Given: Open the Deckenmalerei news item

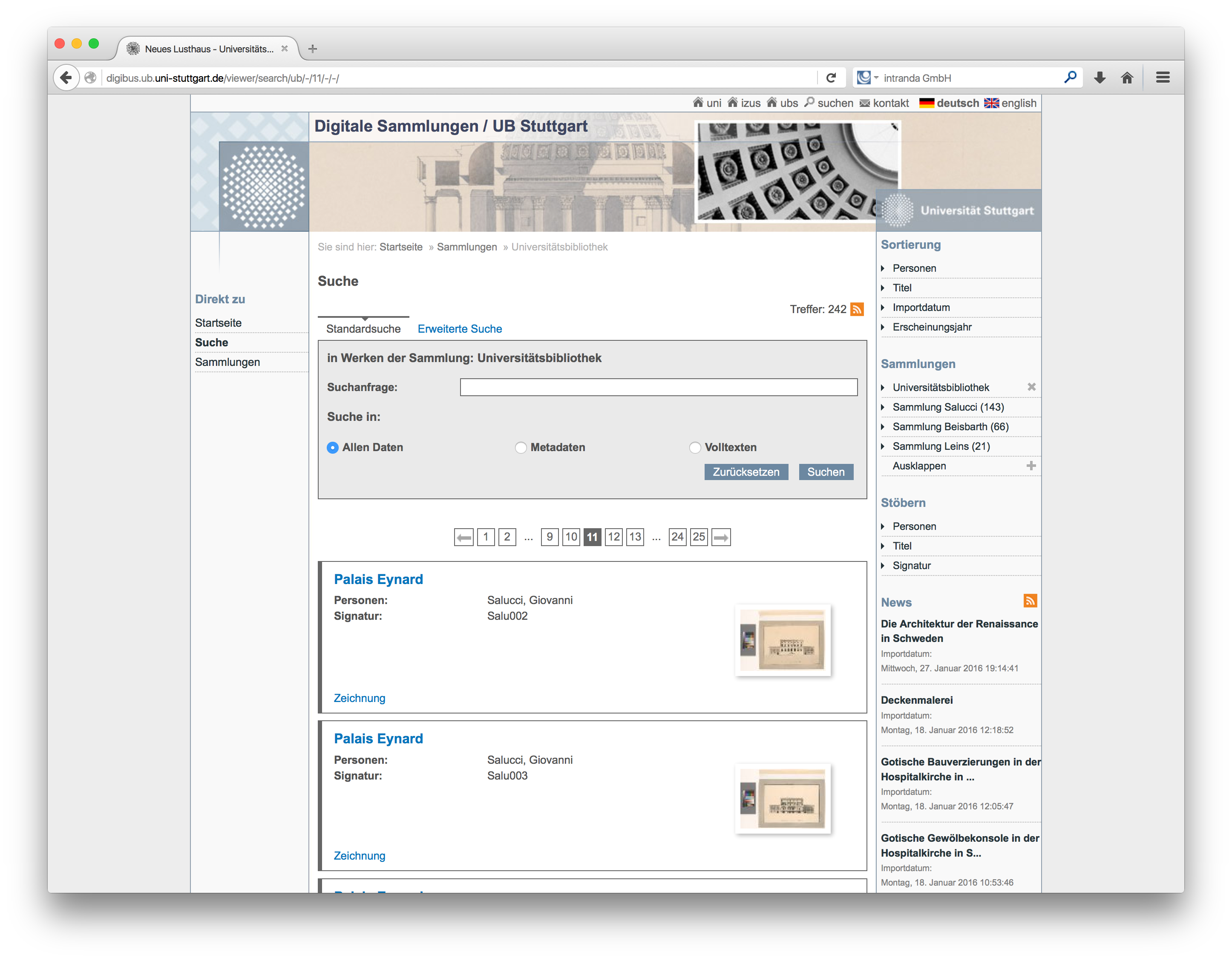Looking at the screenshot, I should click(917, 700).
